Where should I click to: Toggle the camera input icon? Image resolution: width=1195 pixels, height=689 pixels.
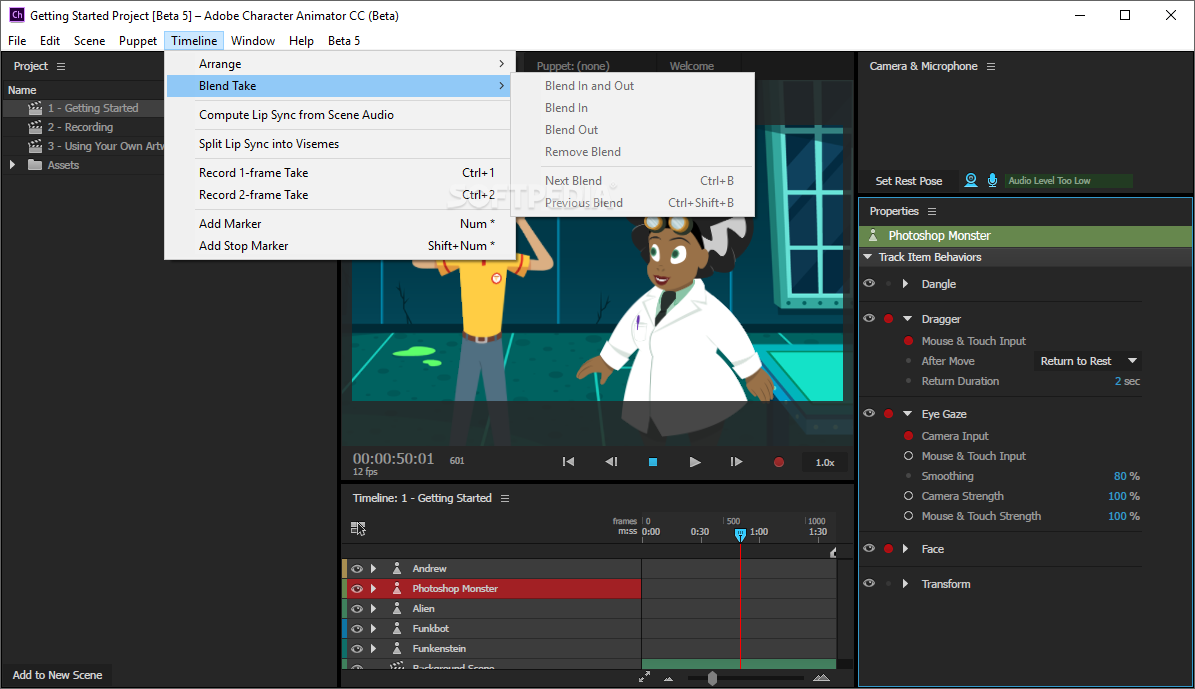(x=971, y=180)
